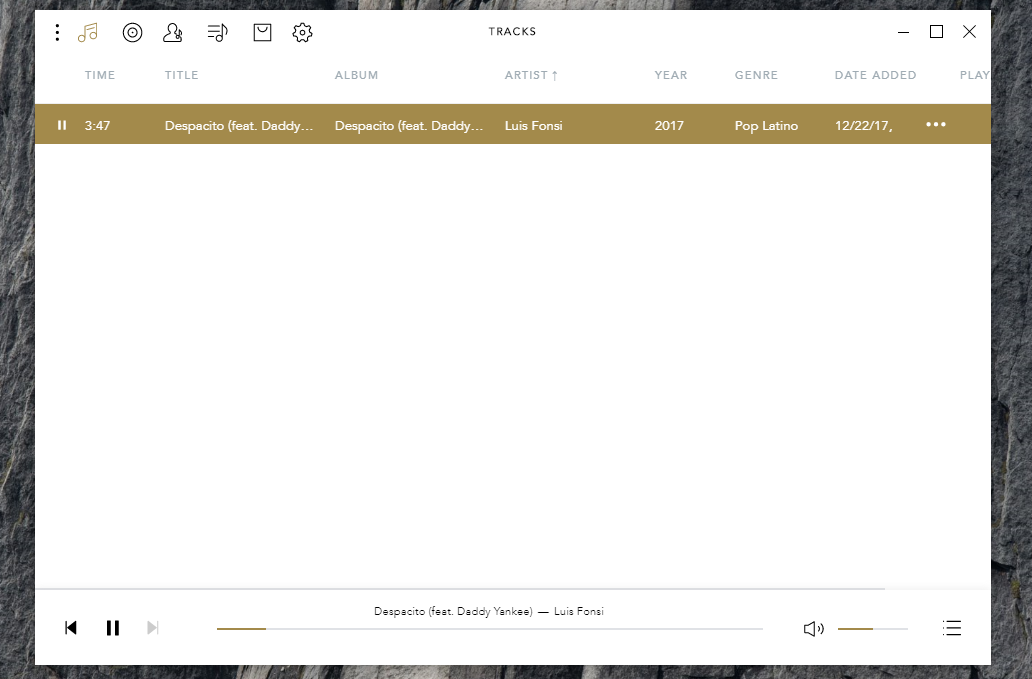Sort tracks by the GENRE column

coord(756,75)
